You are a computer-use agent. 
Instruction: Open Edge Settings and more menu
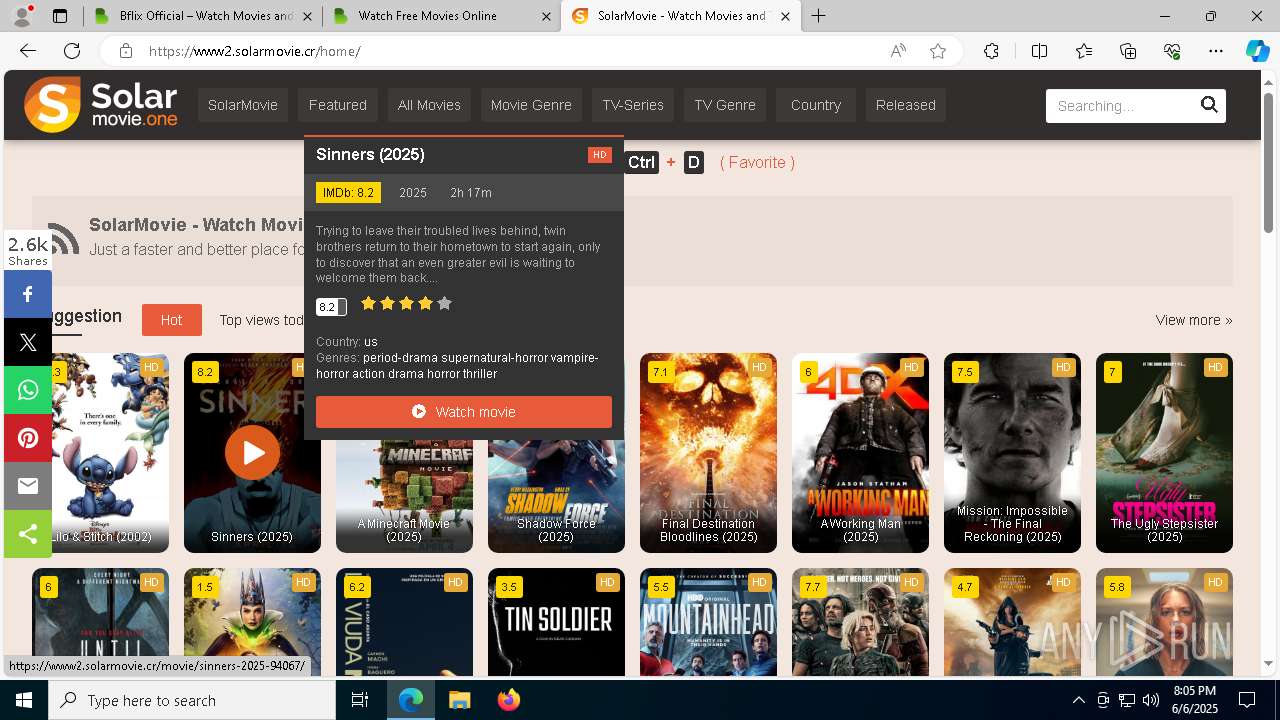pos(1216,51)
